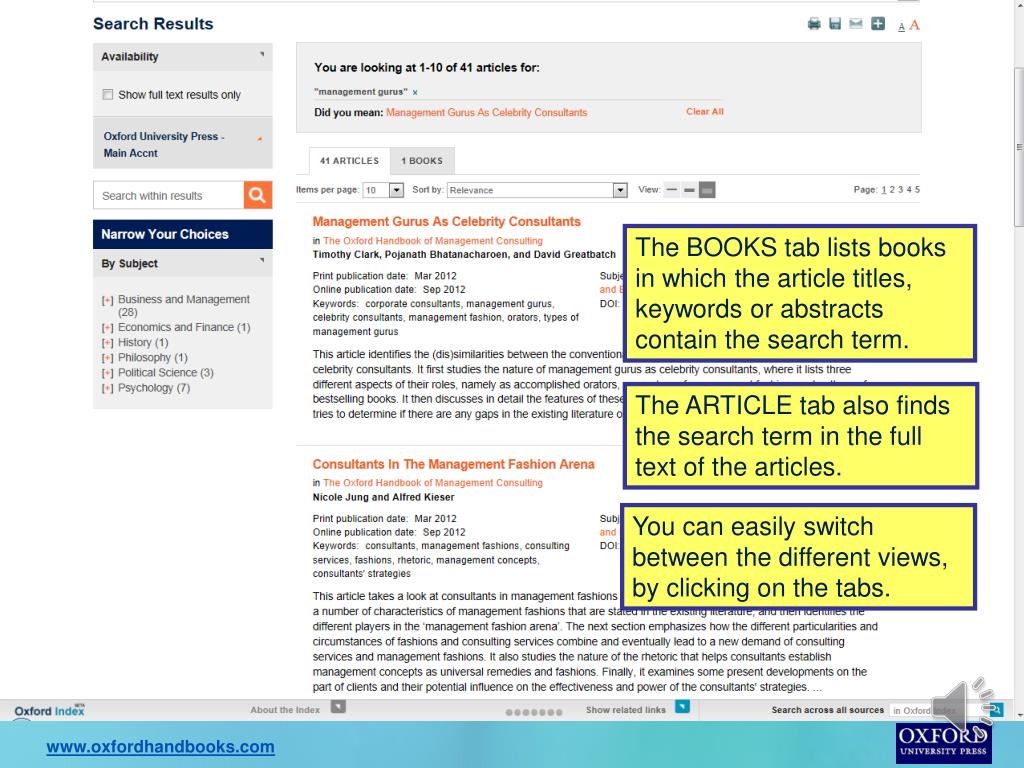
Task: Click the Psychology (7) subject label
Action: pyautogui.click(x=154, y=388)
